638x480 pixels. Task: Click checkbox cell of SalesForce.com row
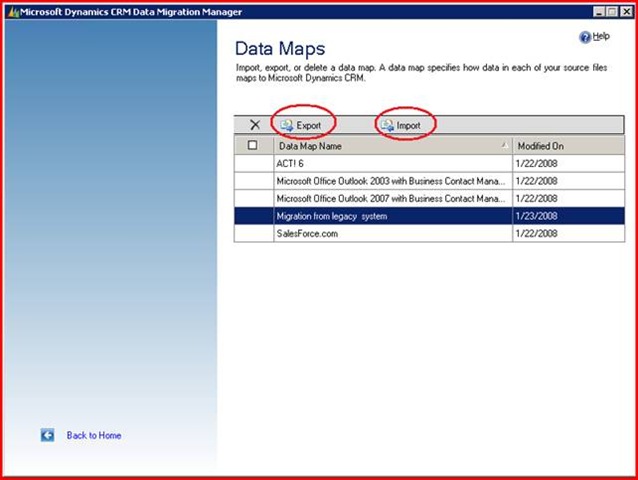pos(254,233)
